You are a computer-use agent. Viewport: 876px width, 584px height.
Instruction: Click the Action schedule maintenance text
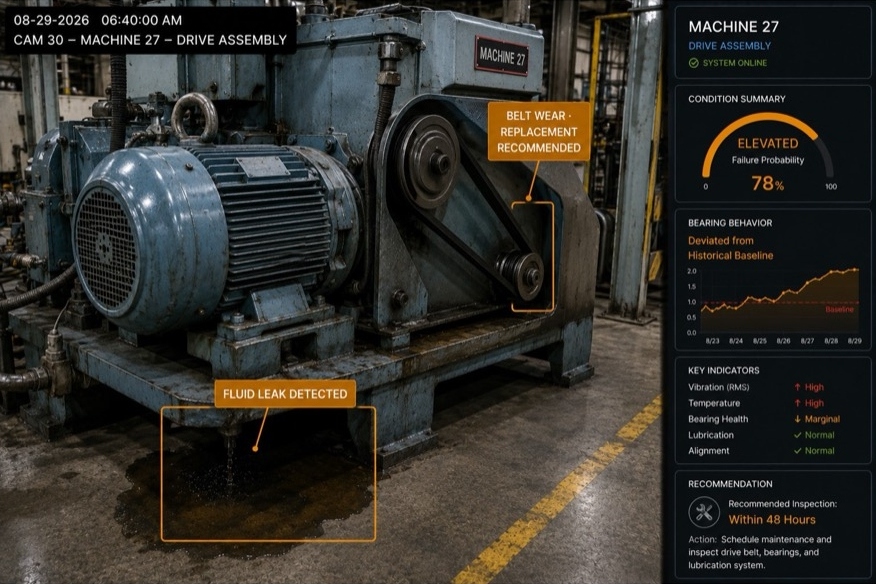coord(760,552)
